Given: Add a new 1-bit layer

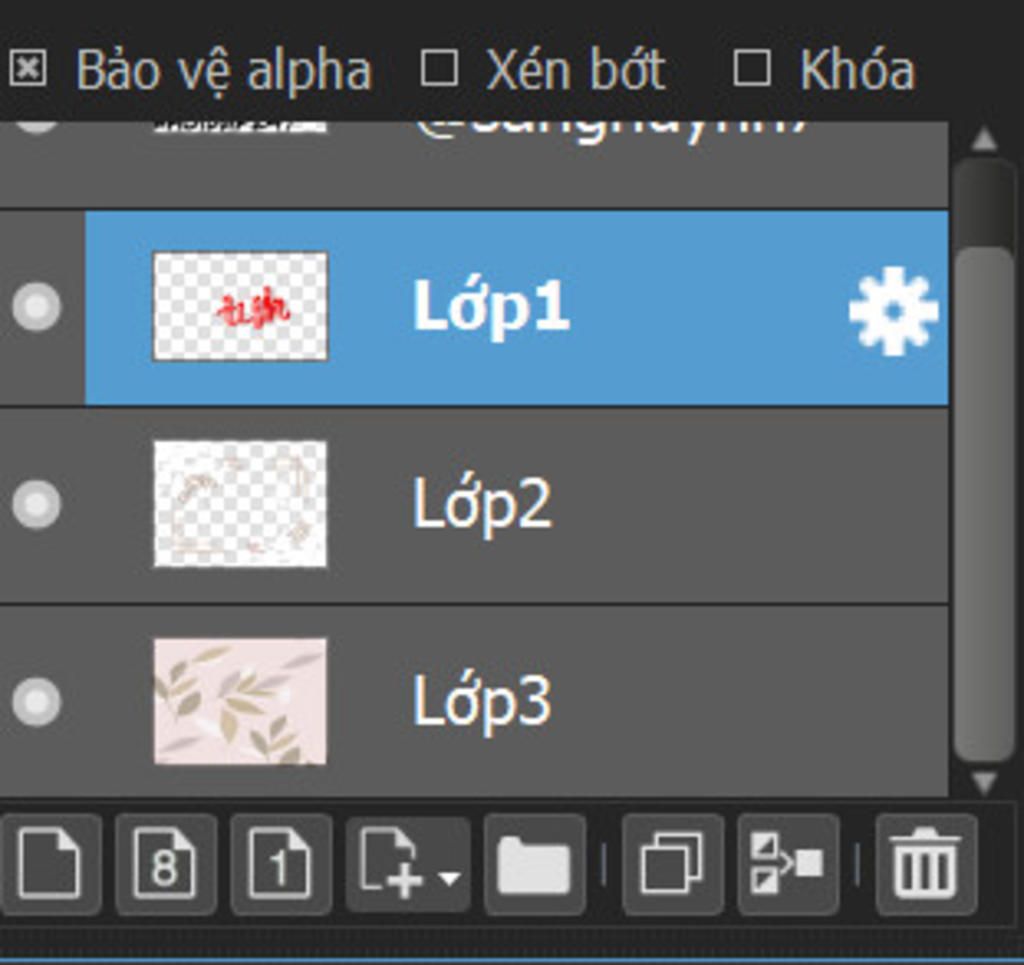Looking at the screenshot, I should 281,864.
